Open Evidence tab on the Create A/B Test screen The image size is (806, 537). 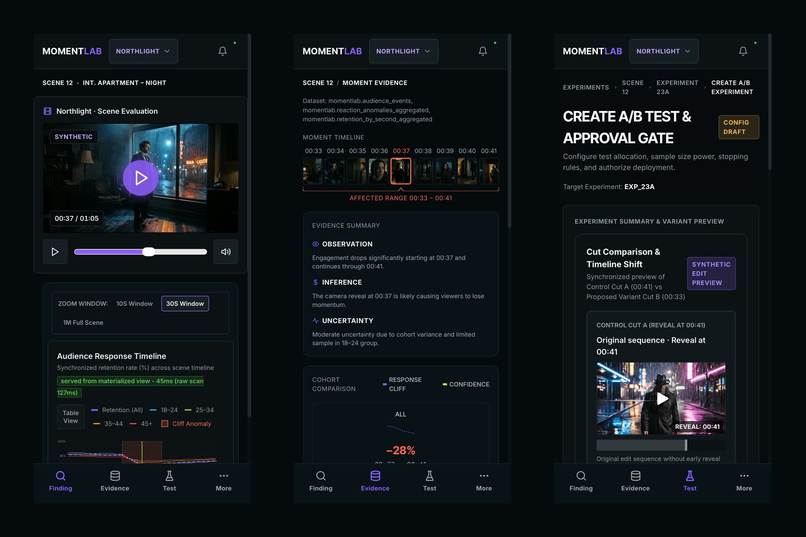point(635,481)
